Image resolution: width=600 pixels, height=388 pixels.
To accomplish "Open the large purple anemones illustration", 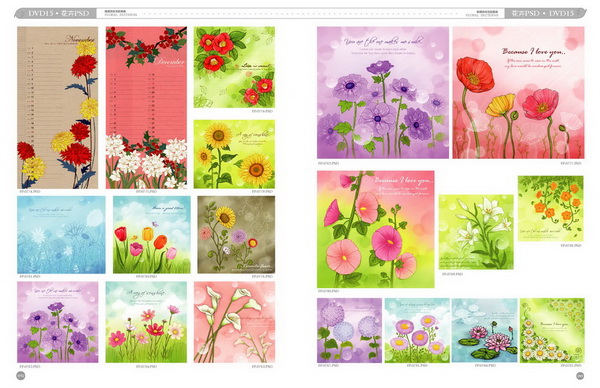I will (x=383, y=93).
